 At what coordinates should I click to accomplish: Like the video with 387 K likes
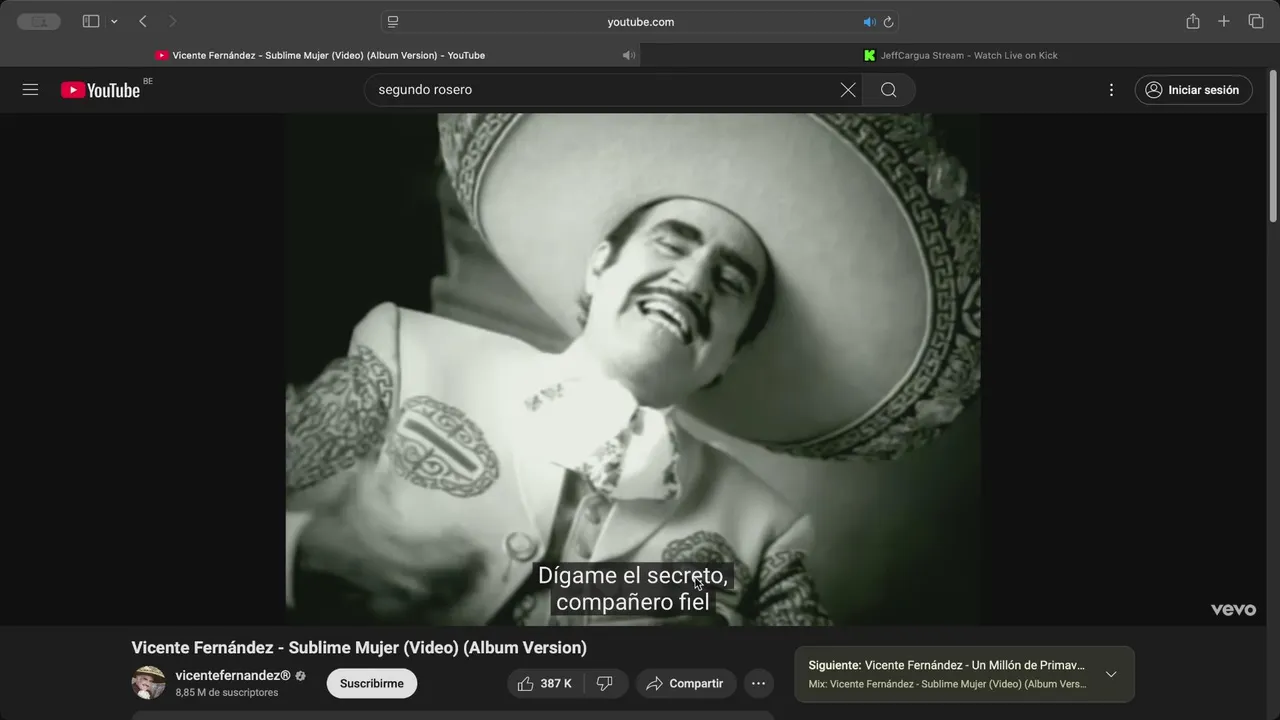[545, 684]
